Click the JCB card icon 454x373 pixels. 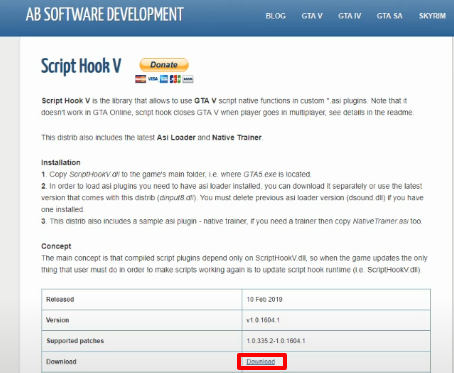tap(175, 79)
